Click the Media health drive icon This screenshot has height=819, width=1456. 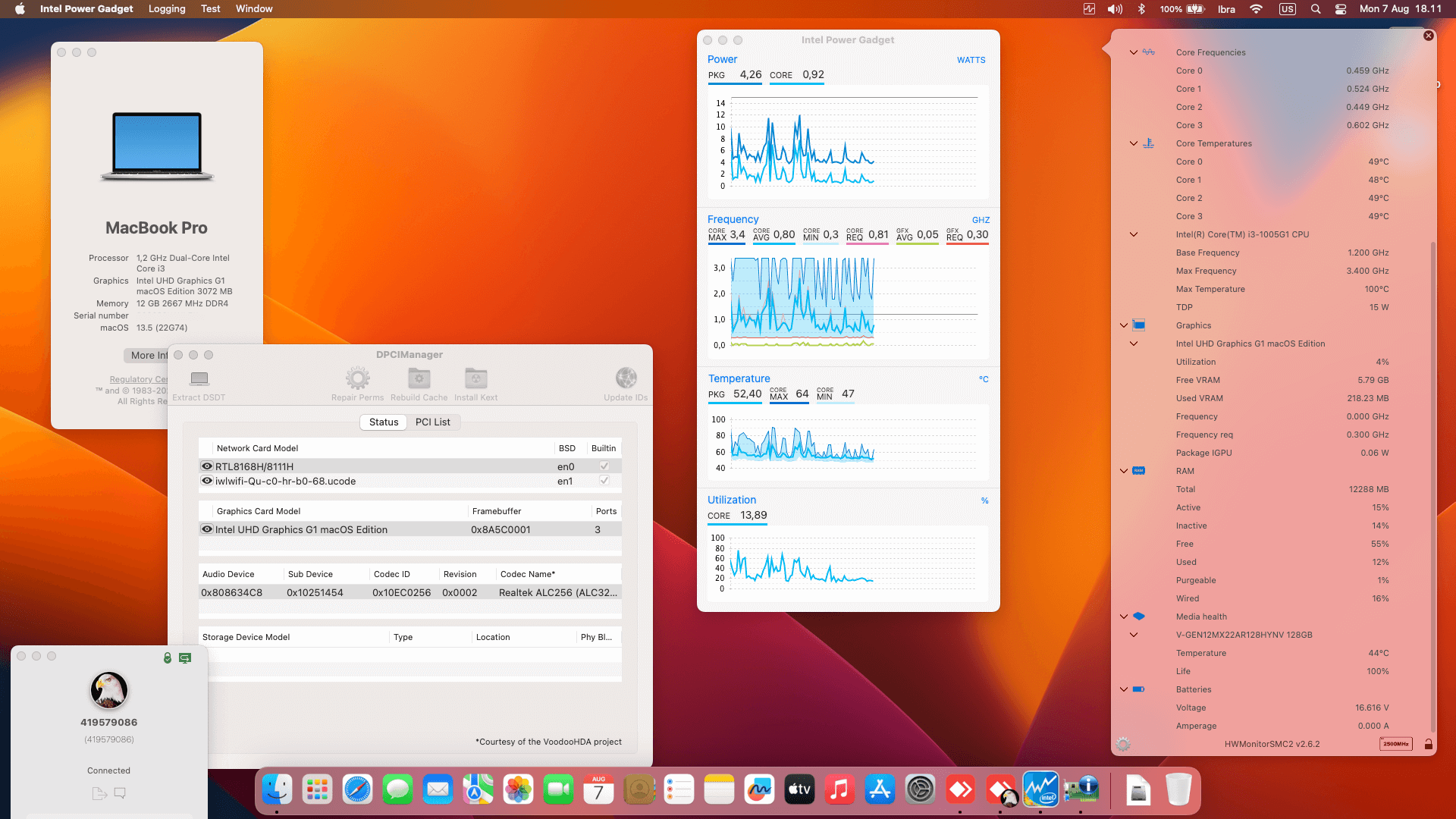pyautogui.click(x=1138, y=617)
